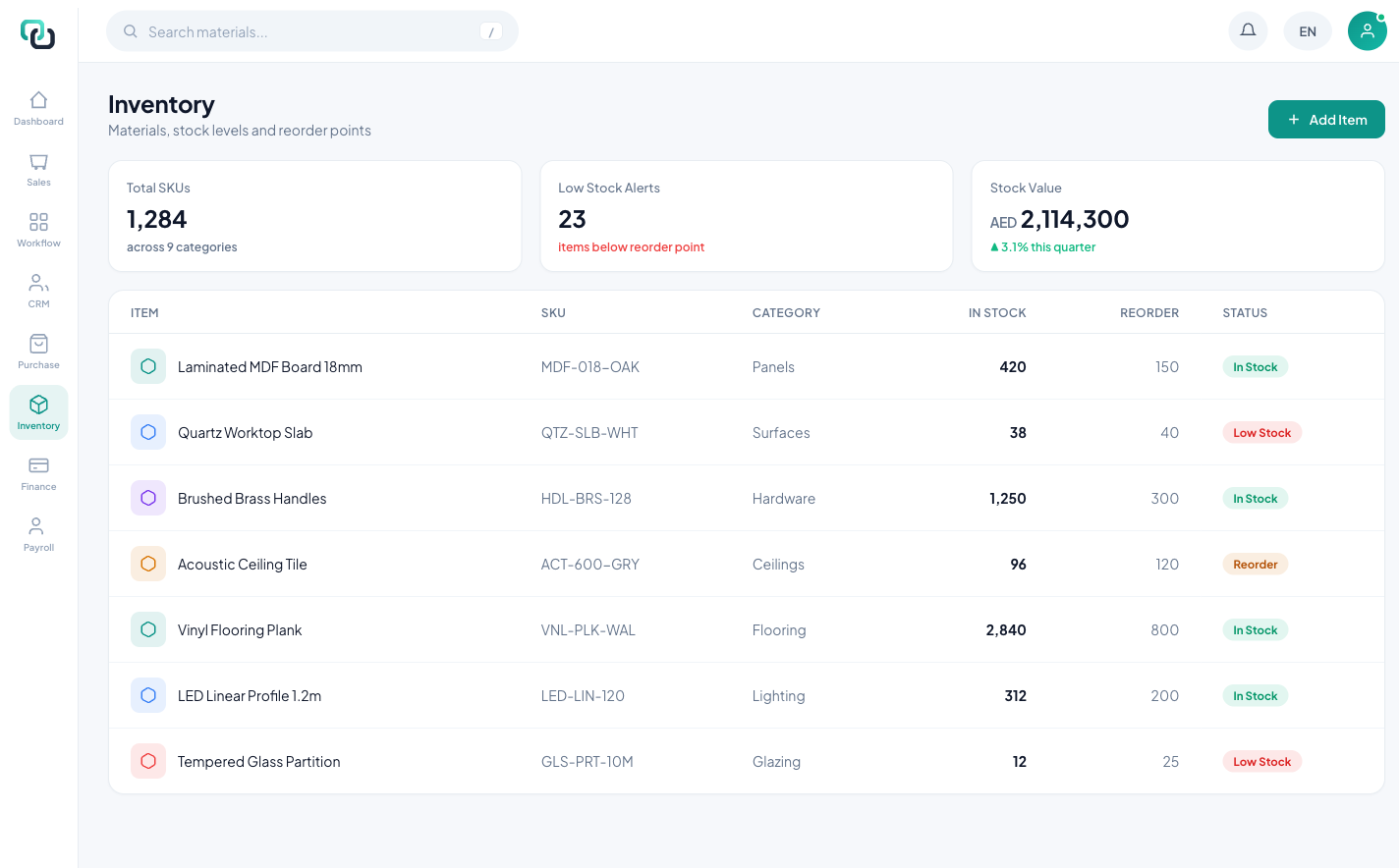Open the user profile avatar

click(x=1367, y=31)
